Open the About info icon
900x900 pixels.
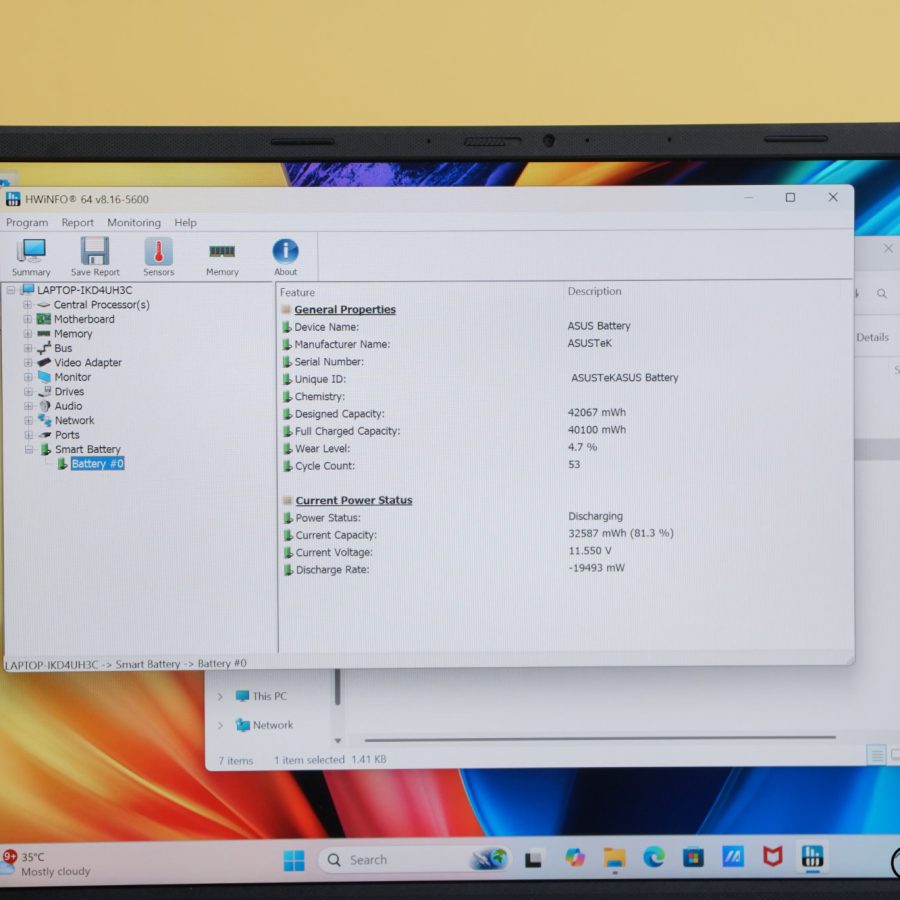[x=285, y=257]
